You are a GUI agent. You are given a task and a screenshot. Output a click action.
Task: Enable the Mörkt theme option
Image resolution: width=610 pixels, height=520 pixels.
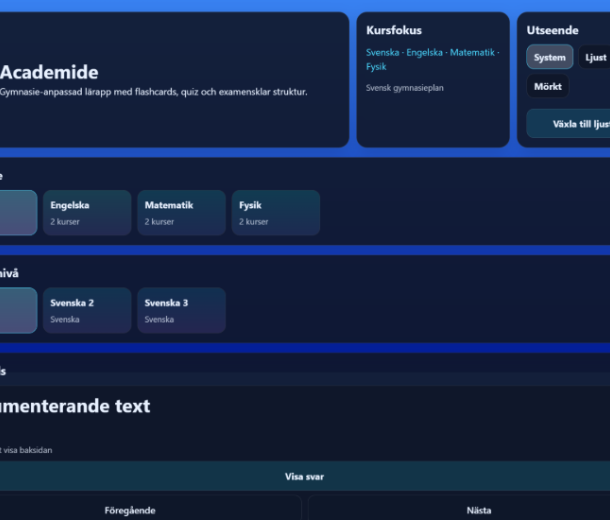point(547,86)
